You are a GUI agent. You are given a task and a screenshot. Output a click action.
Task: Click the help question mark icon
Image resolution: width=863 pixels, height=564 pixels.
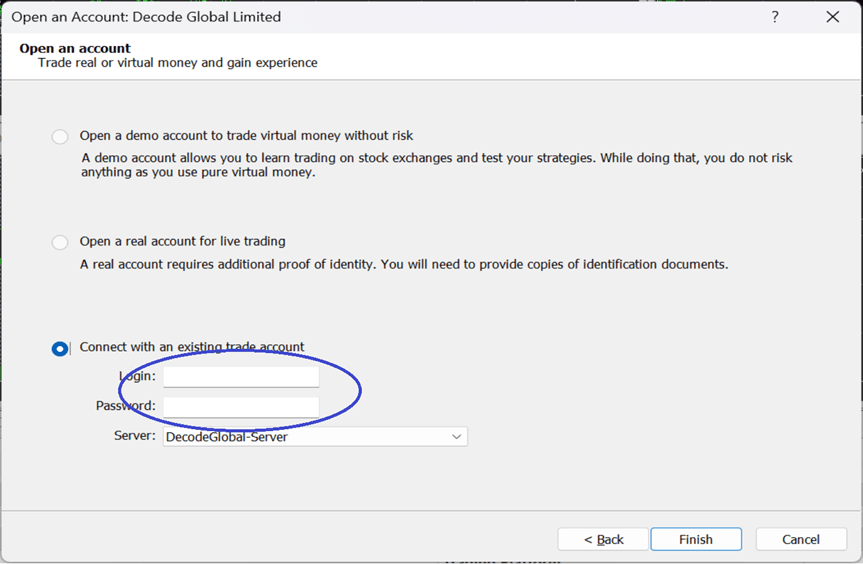775,17
